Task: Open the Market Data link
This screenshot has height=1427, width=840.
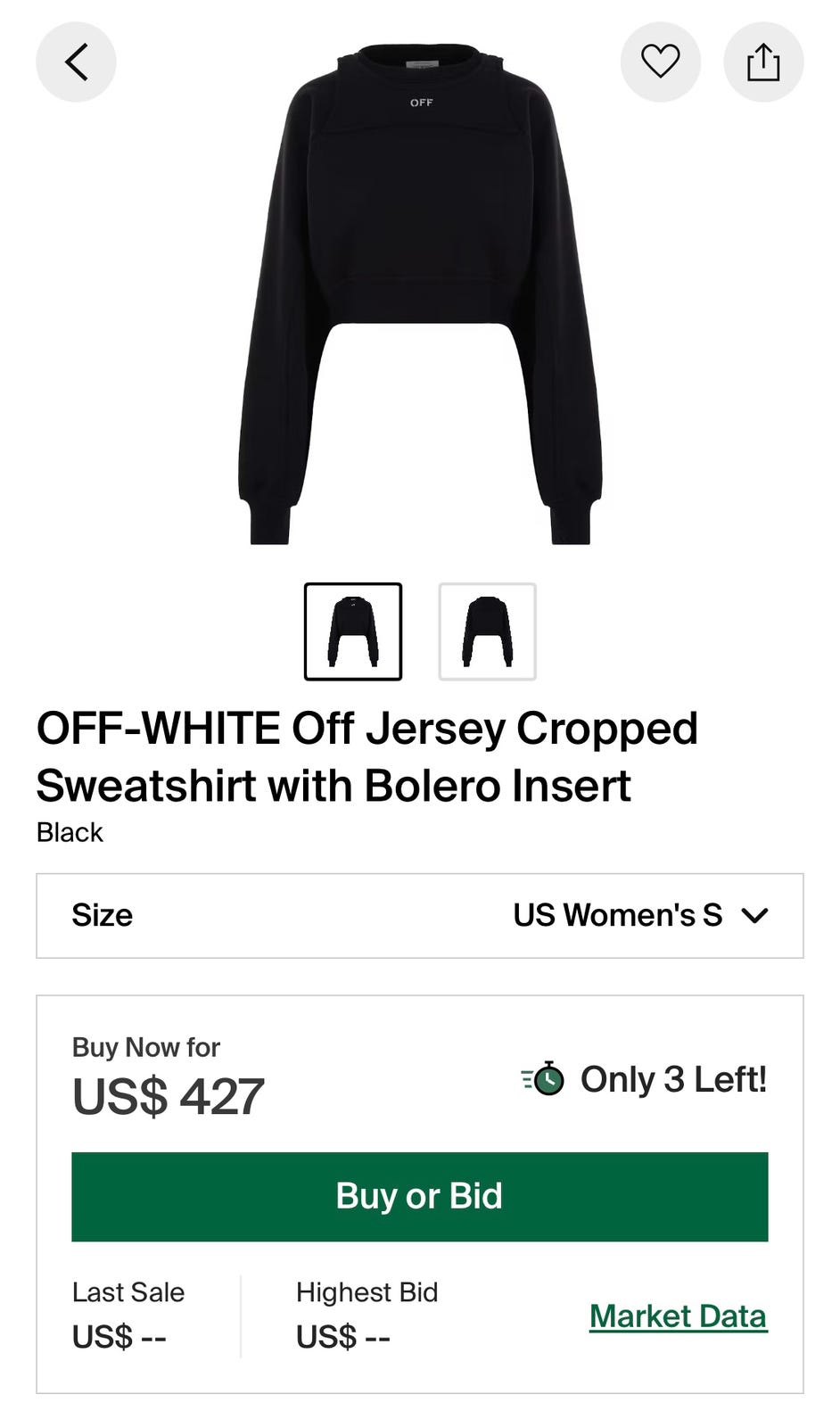Action: (x=678, y=1316)
